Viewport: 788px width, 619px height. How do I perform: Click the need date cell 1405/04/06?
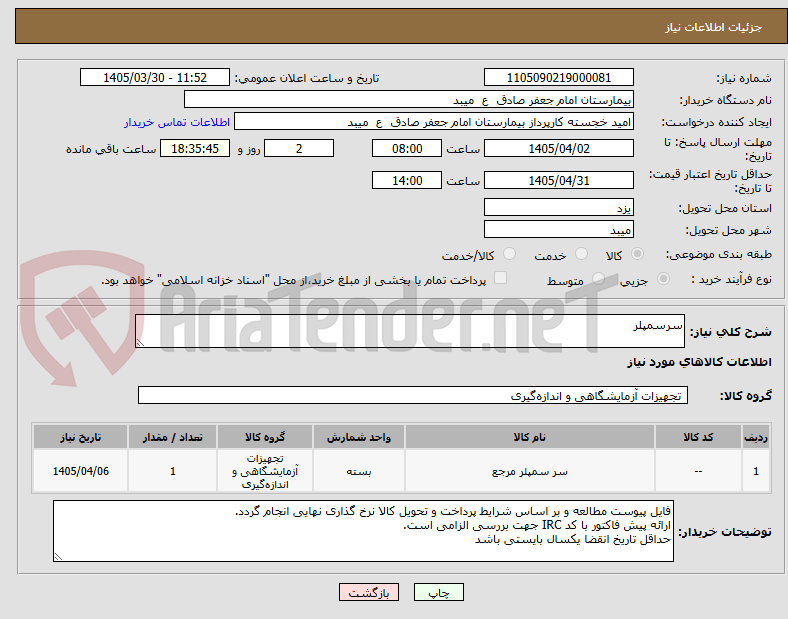coord(80,471)
